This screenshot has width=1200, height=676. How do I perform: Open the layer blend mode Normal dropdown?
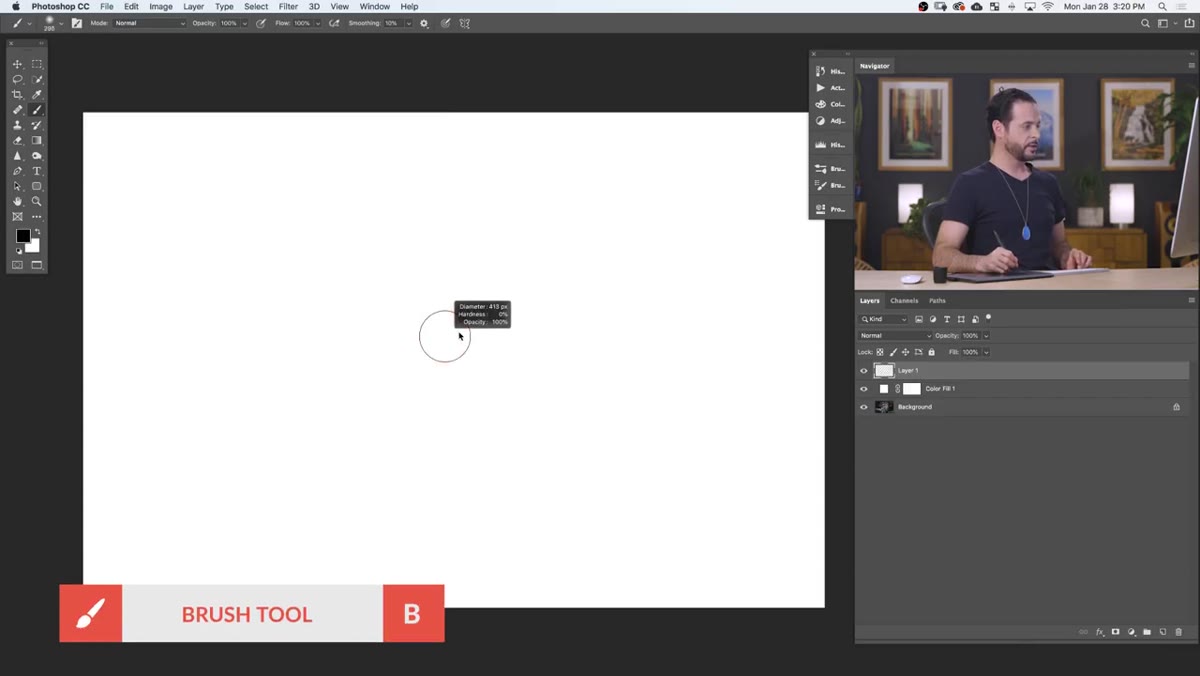pos(895,336)
